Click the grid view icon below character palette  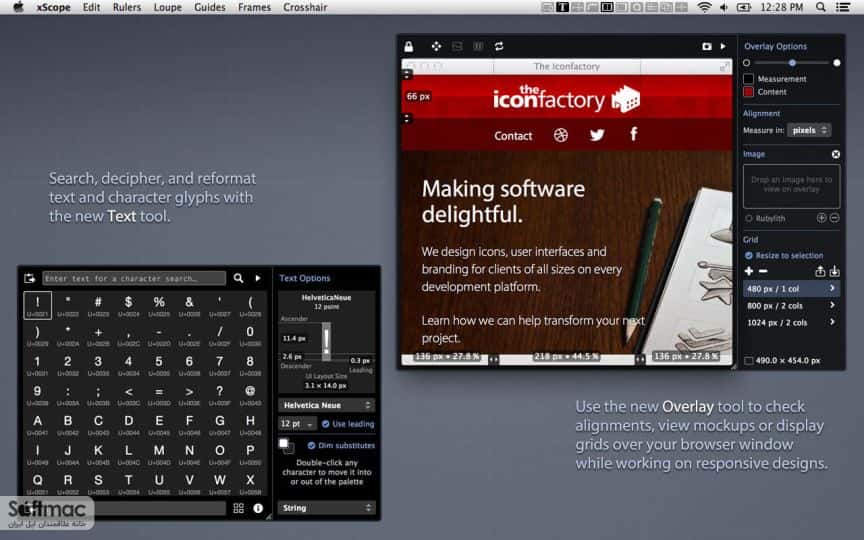[238, 508]
